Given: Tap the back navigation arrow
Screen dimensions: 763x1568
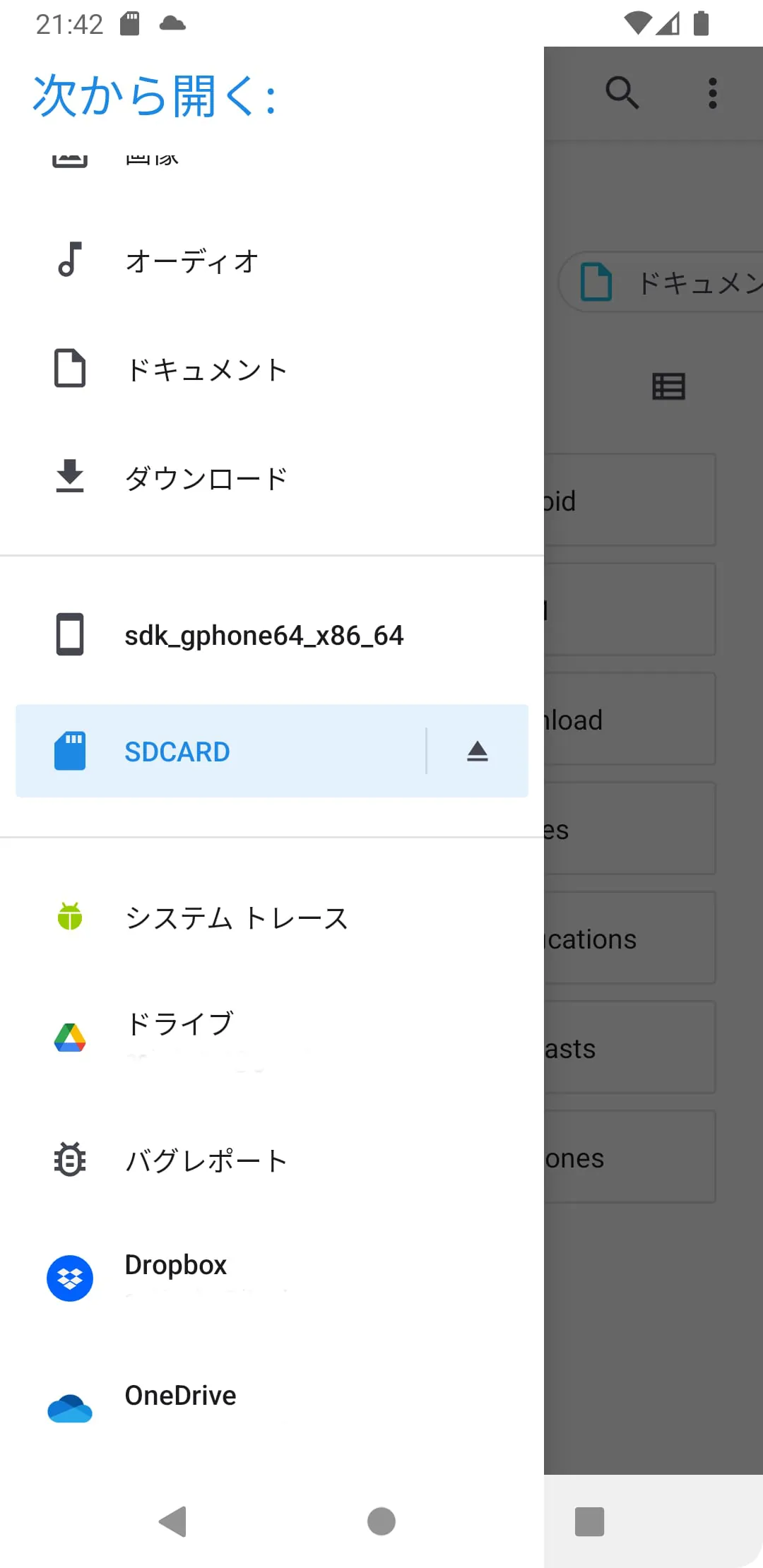Looking at the screenshot, I should [173, 1522].
